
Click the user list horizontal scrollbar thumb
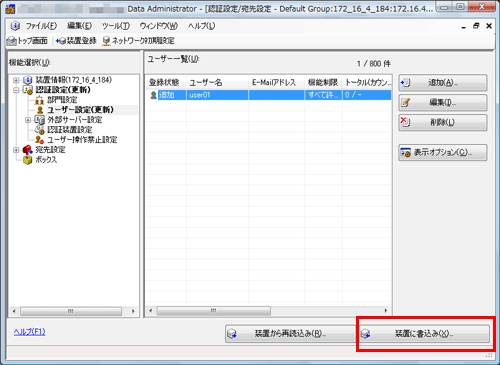coord(214,311)
